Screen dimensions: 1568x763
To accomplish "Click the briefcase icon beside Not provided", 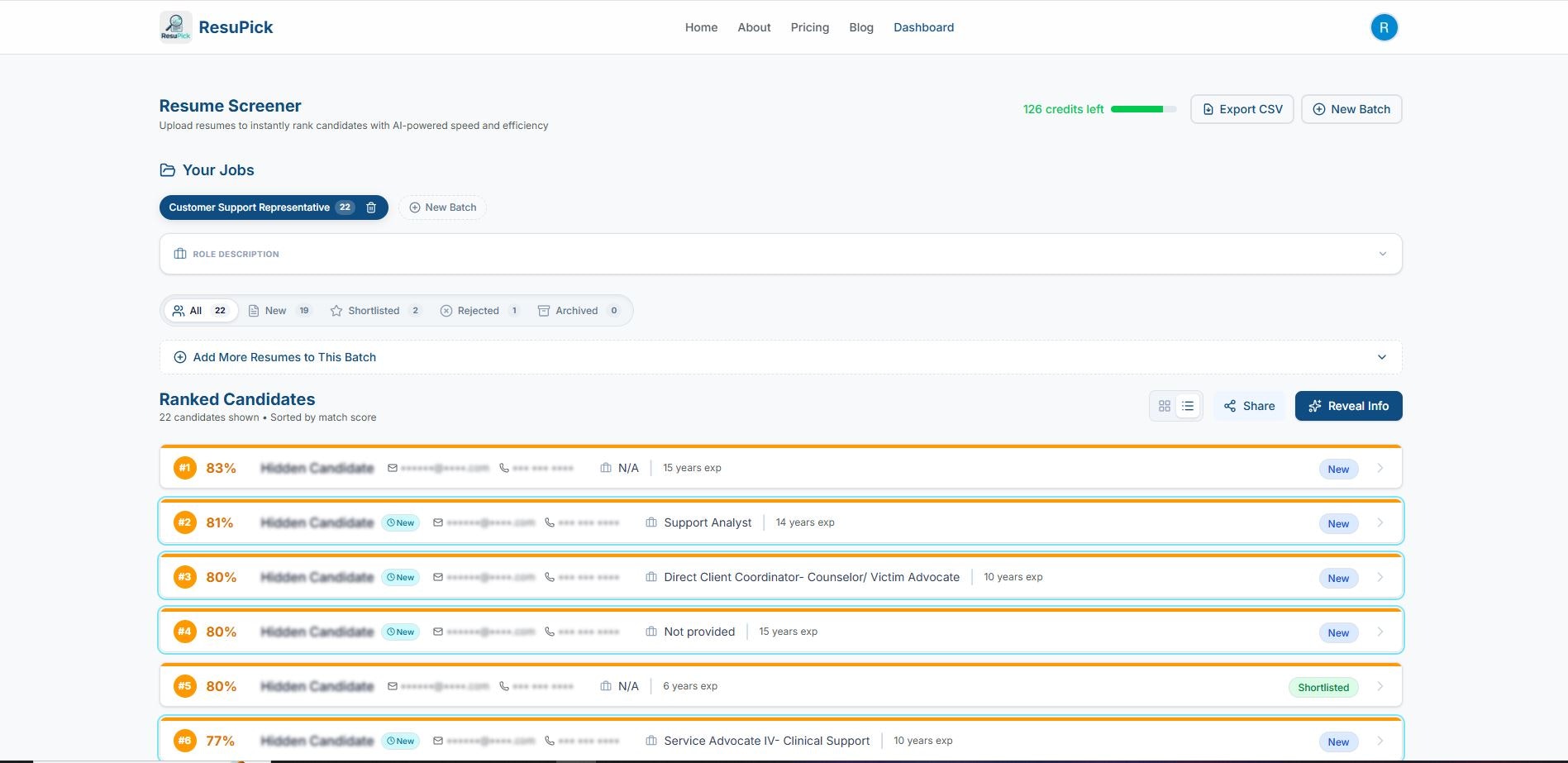I will tap(651, 632).
